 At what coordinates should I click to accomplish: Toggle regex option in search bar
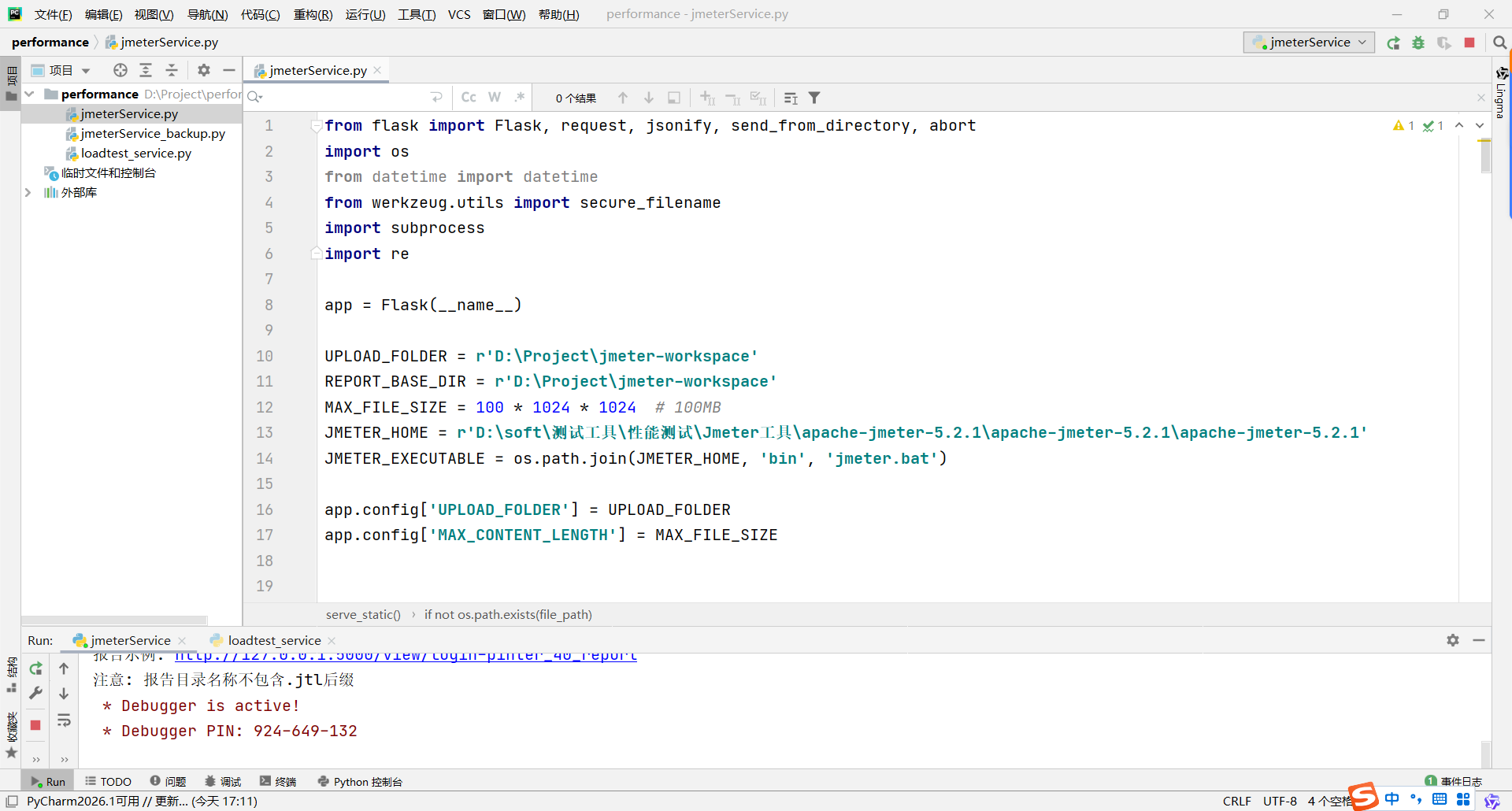[520, 97]
